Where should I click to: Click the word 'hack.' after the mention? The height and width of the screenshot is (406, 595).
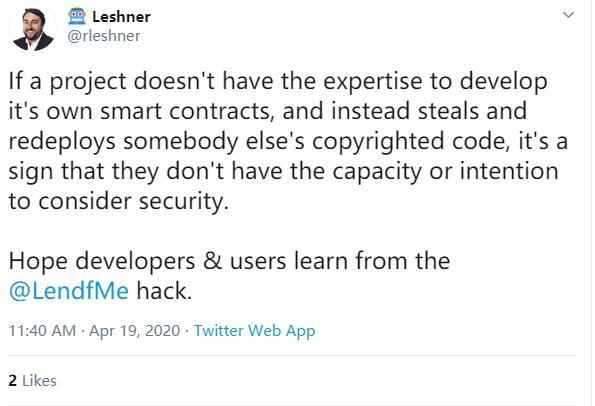click(x=164, y=291)
